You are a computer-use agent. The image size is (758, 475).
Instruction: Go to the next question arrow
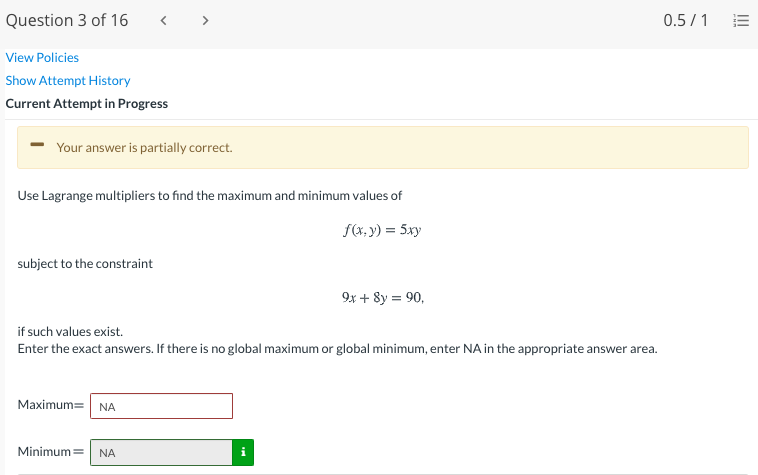pos(205,20)
